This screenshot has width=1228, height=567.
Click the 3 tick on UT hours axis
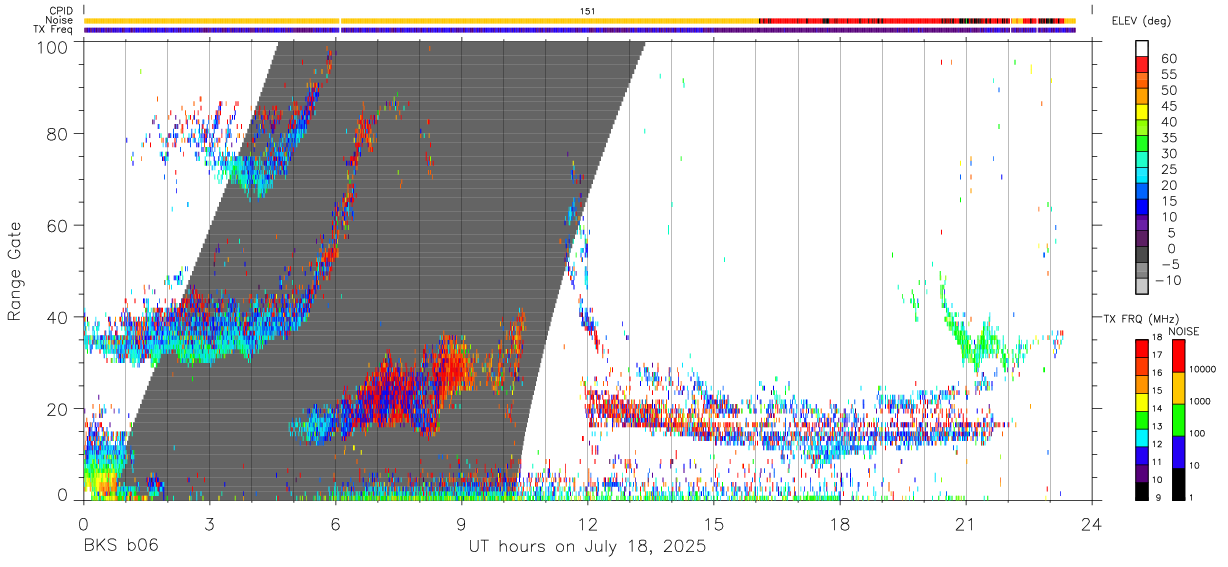coord(209,523)
